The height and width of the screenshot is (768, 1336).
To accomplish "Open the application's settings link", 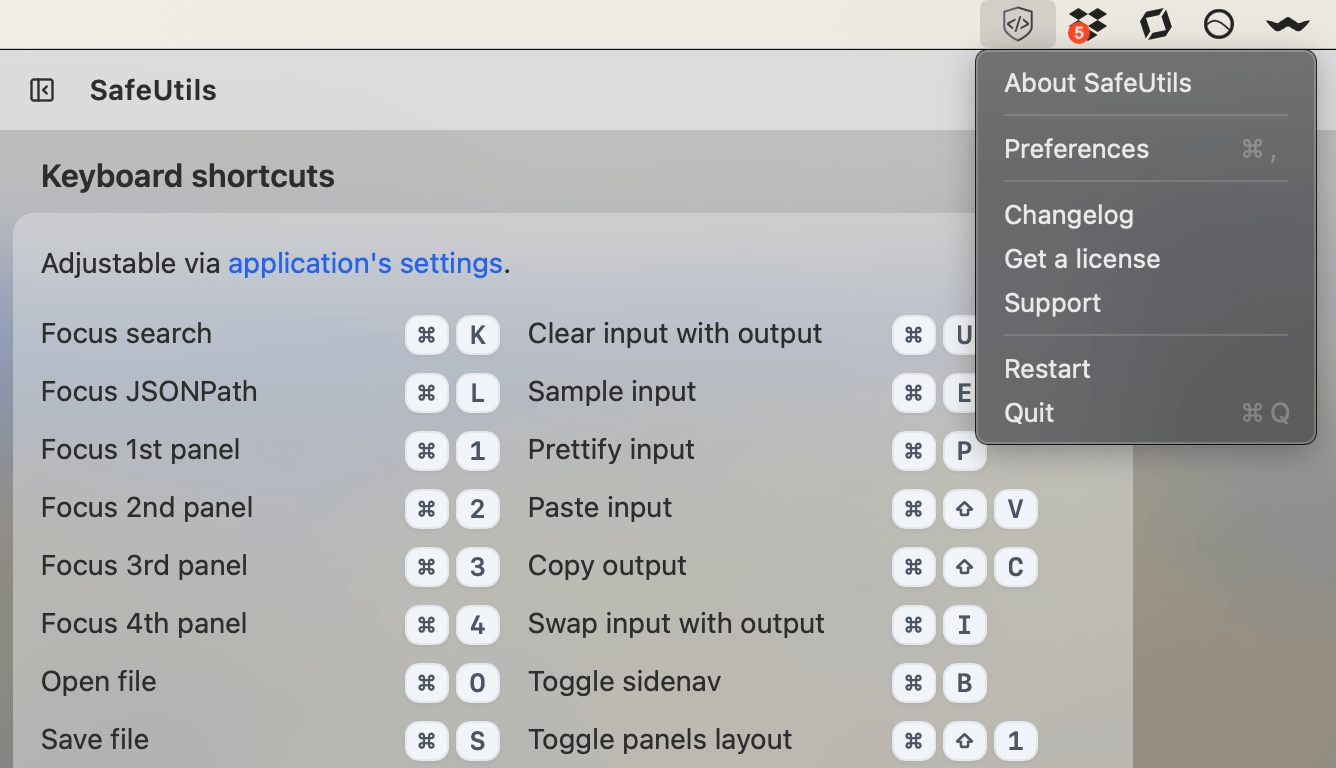I will [x=365, y=264].
